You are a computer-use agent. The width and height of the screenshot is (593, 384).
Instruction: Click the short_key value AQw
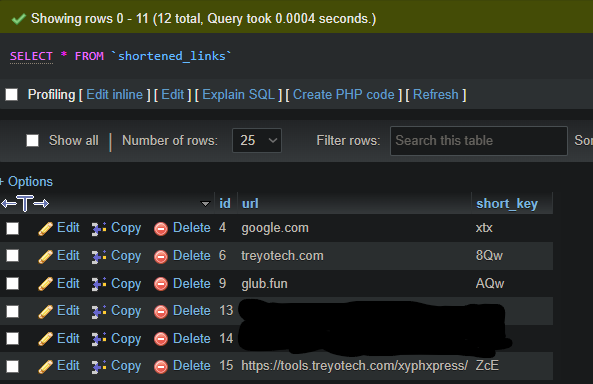490,283
